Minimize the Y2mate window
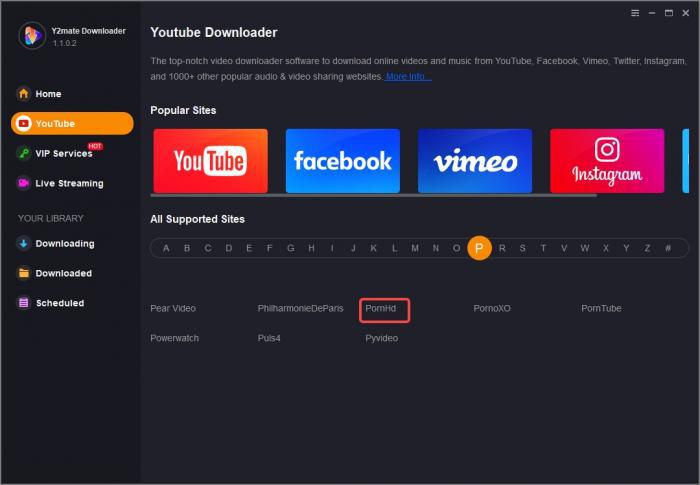 (652, 13)
